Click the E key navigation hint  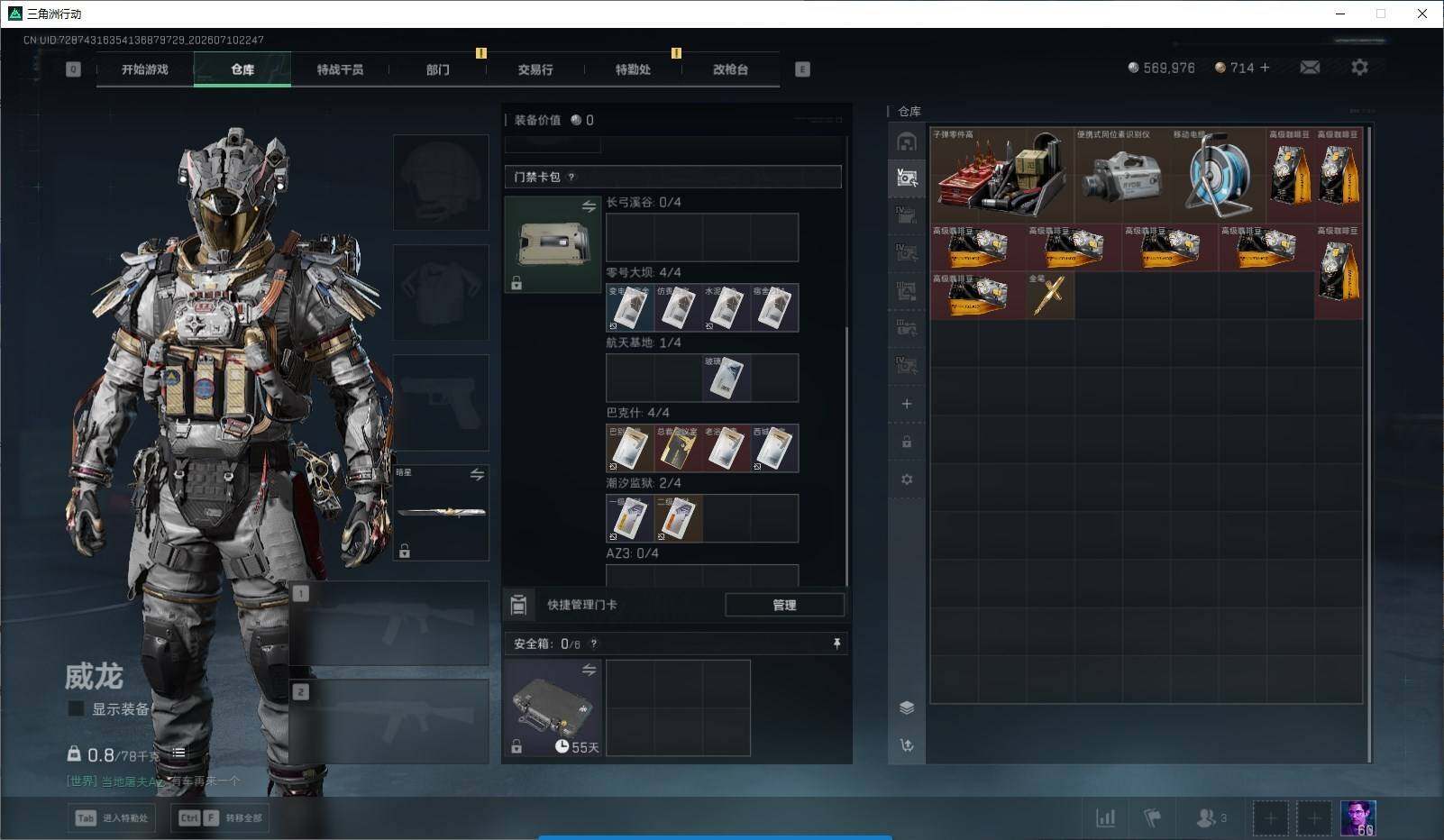pos(802,69)
